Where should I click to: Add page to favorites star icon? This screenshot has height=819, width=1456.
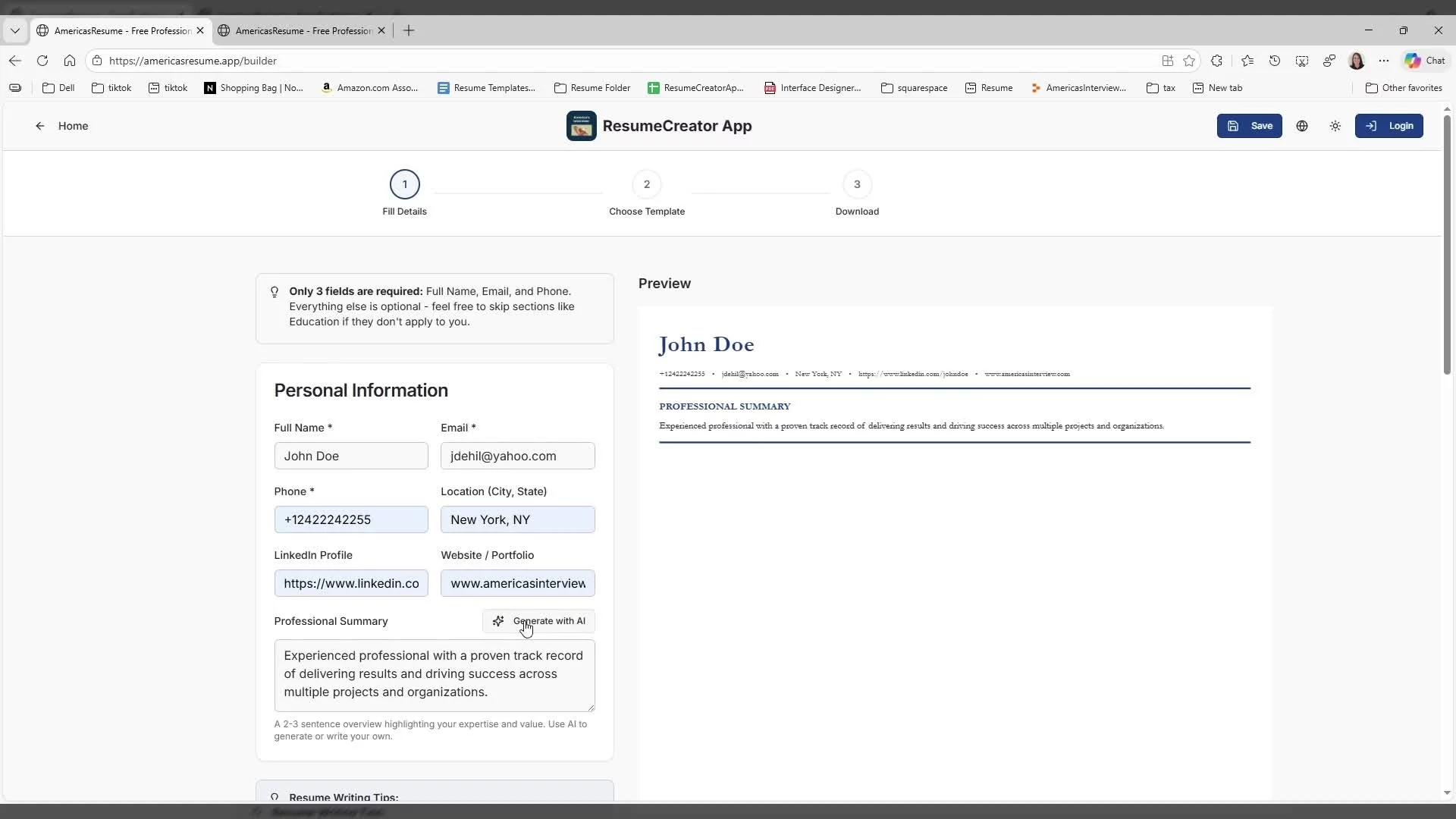[1189, 61]
